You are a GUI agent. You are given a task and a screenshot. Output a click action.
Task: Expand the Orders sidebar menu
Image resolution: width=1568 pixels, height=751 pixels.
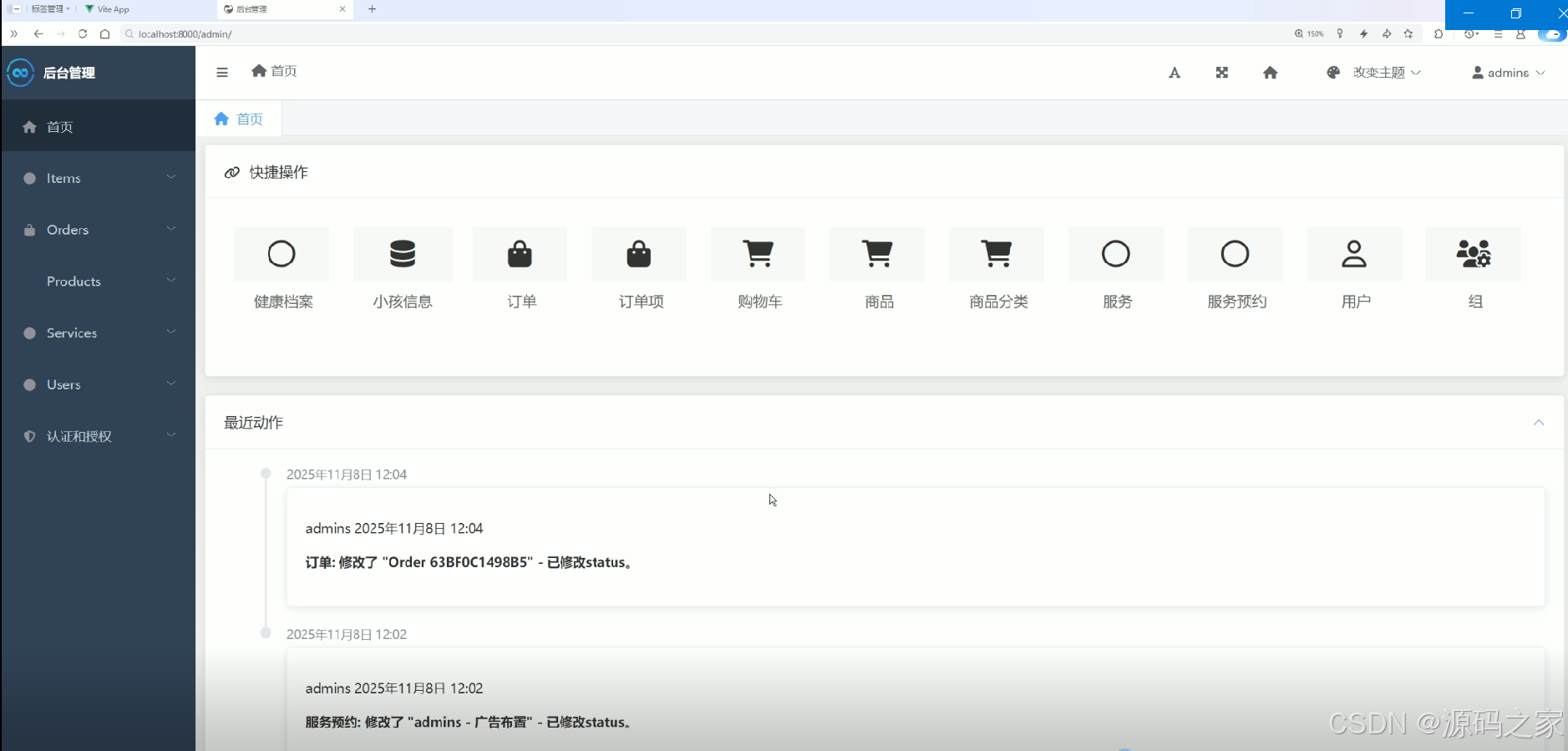99,230
